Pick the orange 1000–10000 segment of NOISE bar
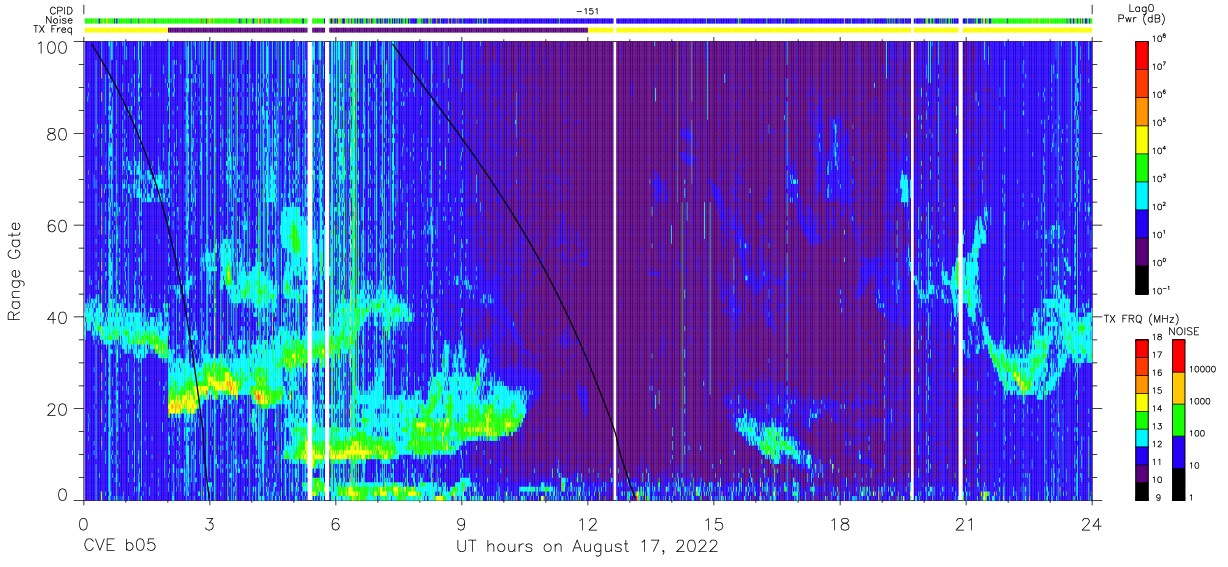 tap(1177, 387)
